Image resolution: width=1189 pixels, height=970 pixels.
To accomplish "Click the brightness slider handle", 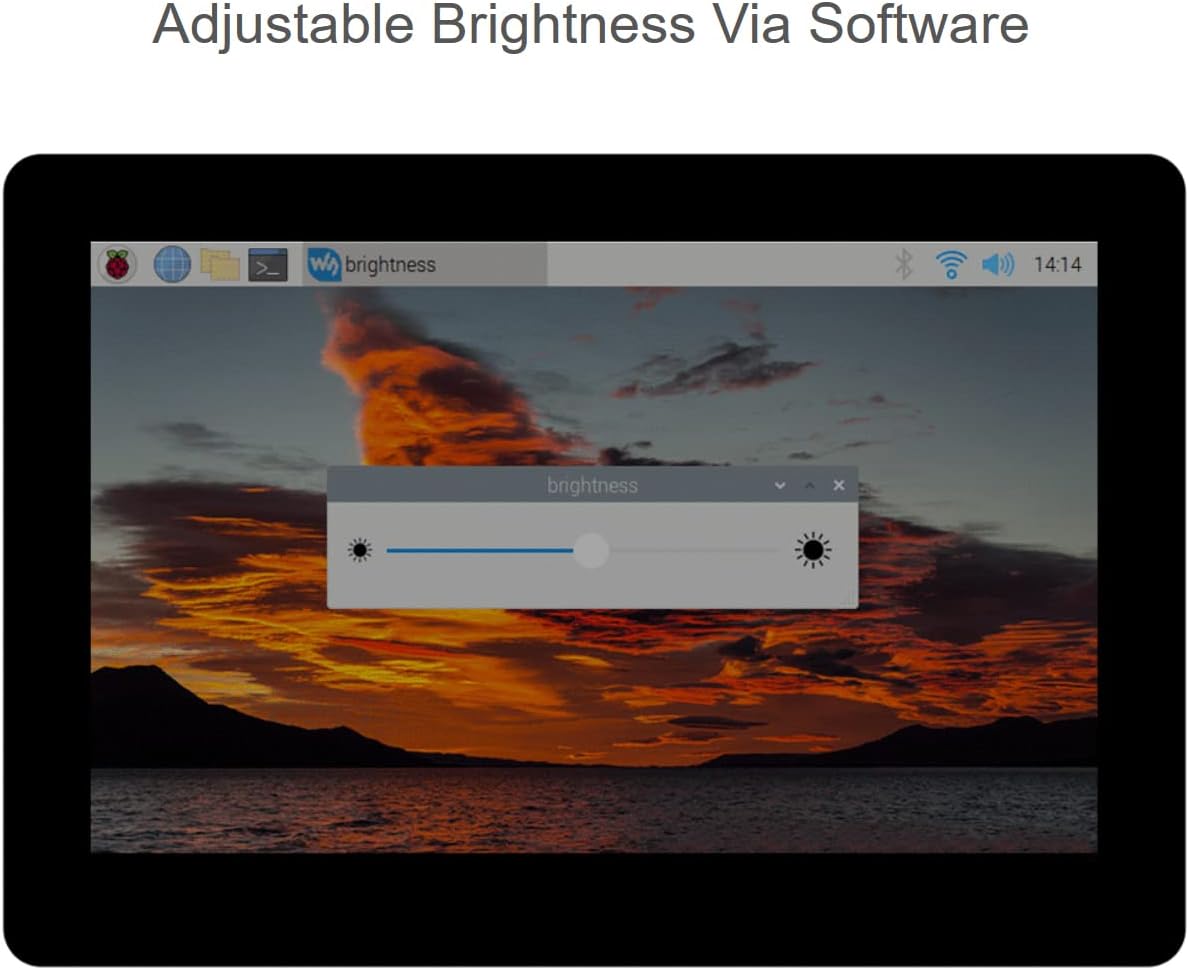I will tap(591, 550).
